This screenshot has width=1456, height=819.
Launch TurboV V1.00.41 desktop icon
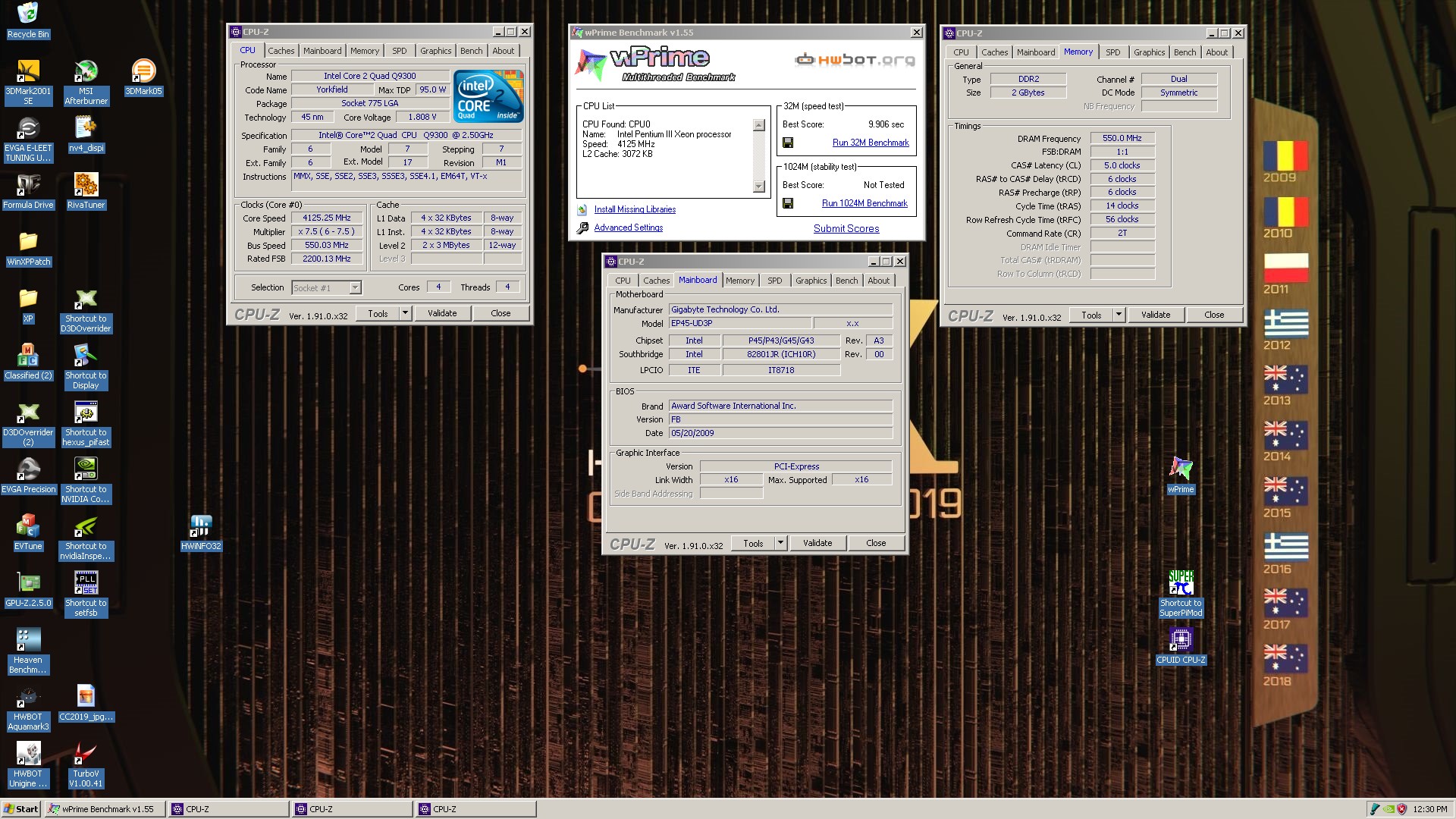tap(86, 765)
